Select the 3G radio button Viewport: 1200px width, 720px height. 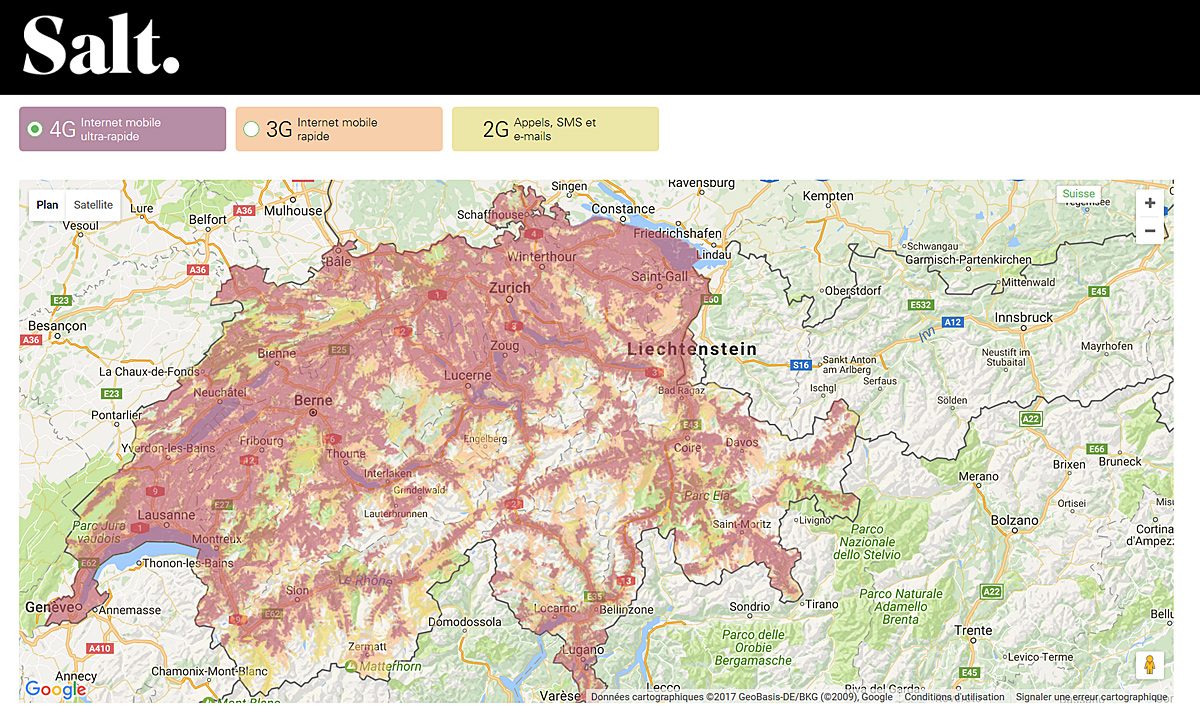coord(251,129)
